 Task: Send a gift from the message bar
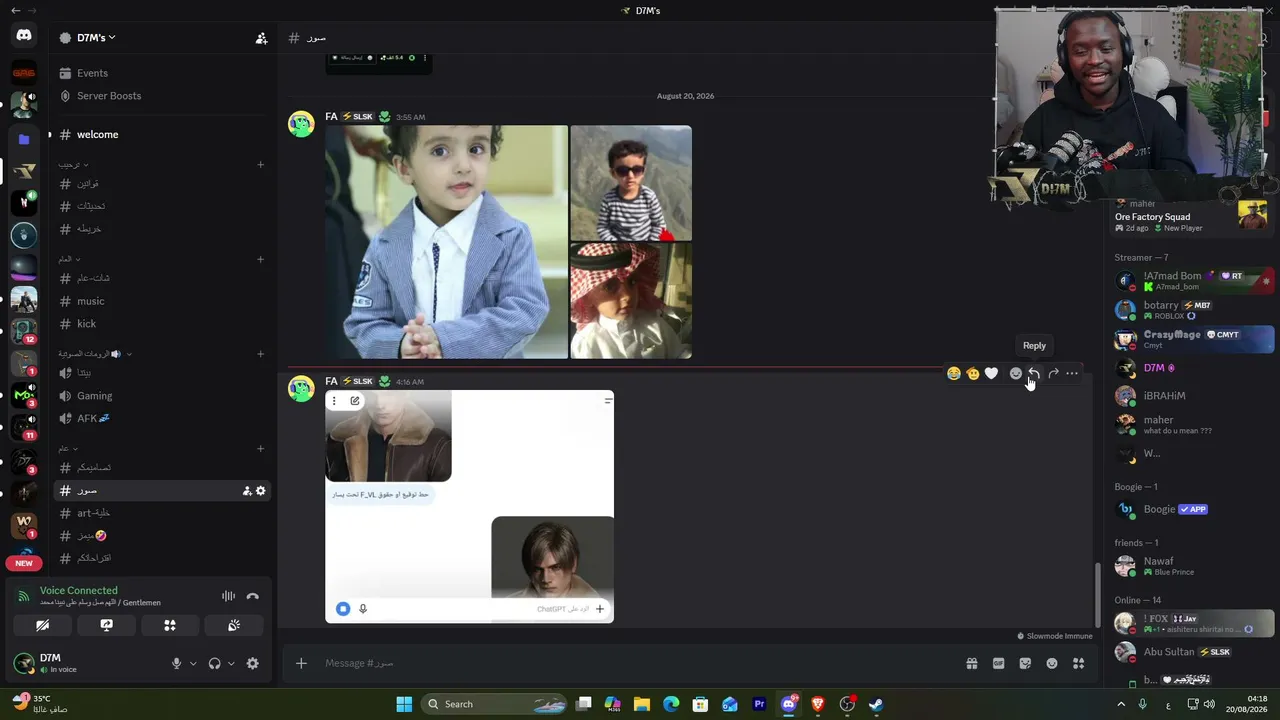click(971, 663)
